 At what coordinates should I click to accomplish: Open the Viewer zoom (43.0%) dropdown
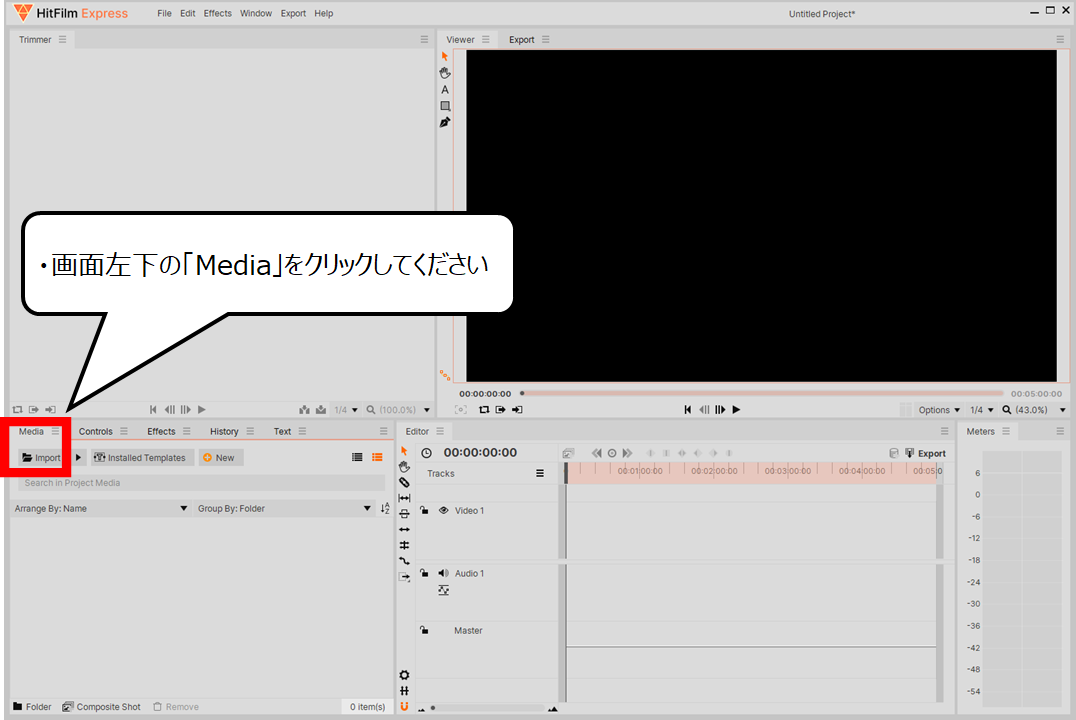1033,410
